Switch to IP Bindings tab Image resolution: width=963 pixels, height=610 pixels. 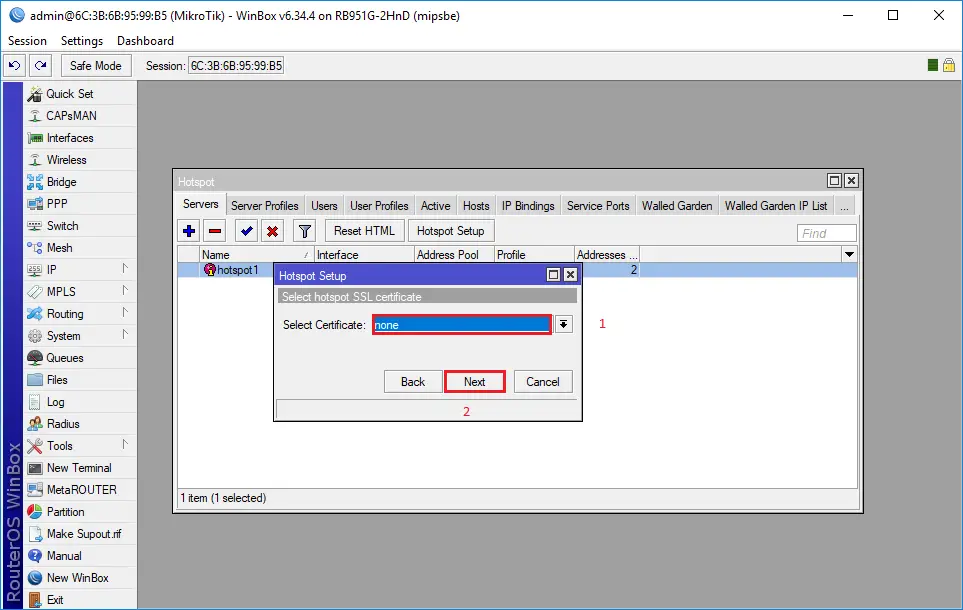click(528, 206)
